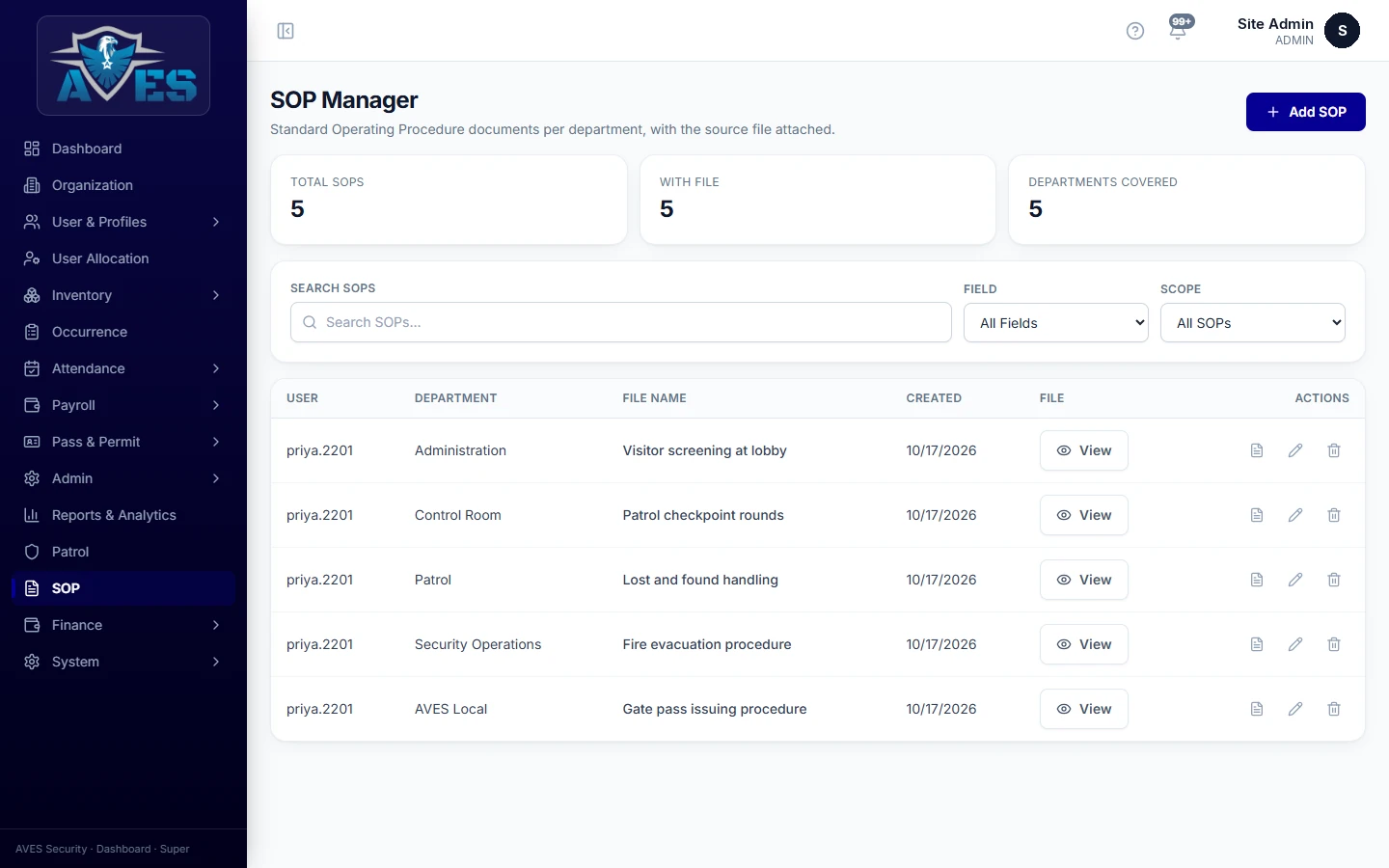Expand the Attendance submenu
The image size is (1389, 868).
pyautogui.click(x=123, y=368)
